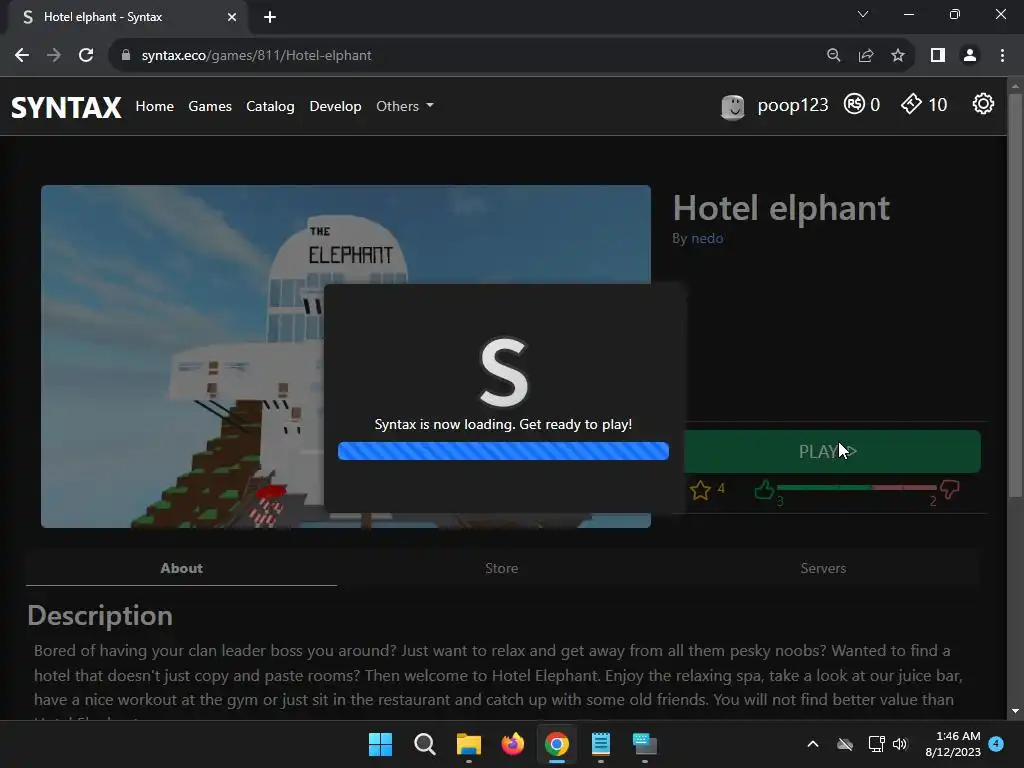Favorite the game with the star icon
This screenshot has height=768, width=1024.
pos(700,490)
